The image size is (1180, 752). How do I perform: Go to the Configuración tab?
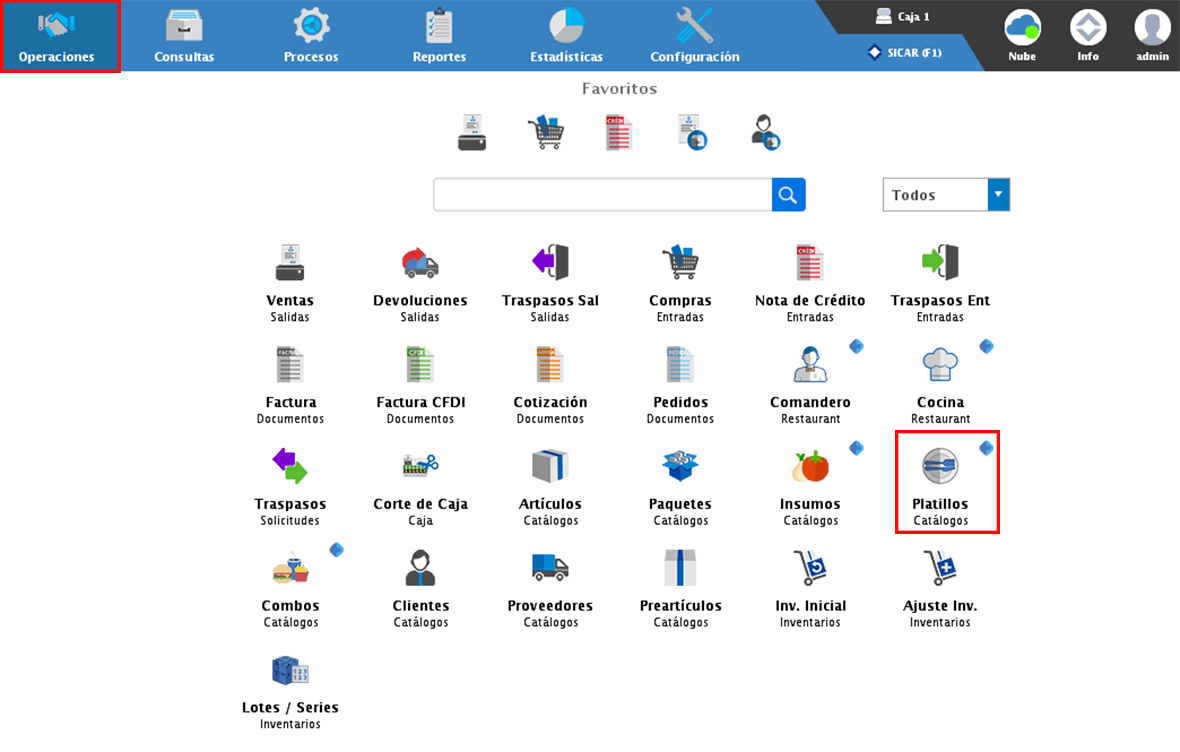(694, 36)
